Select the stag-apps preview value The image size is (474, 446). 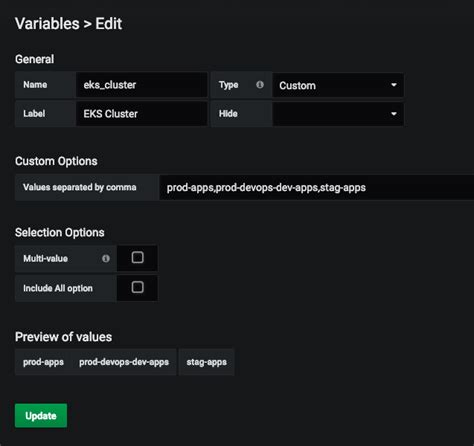tap(207, 362)
